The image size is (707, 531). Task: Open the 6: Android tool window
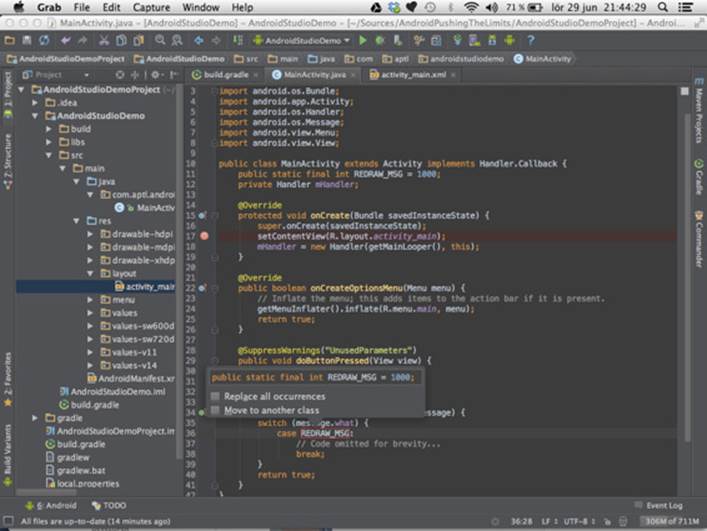pyautogui.click(x=50, y=505)
